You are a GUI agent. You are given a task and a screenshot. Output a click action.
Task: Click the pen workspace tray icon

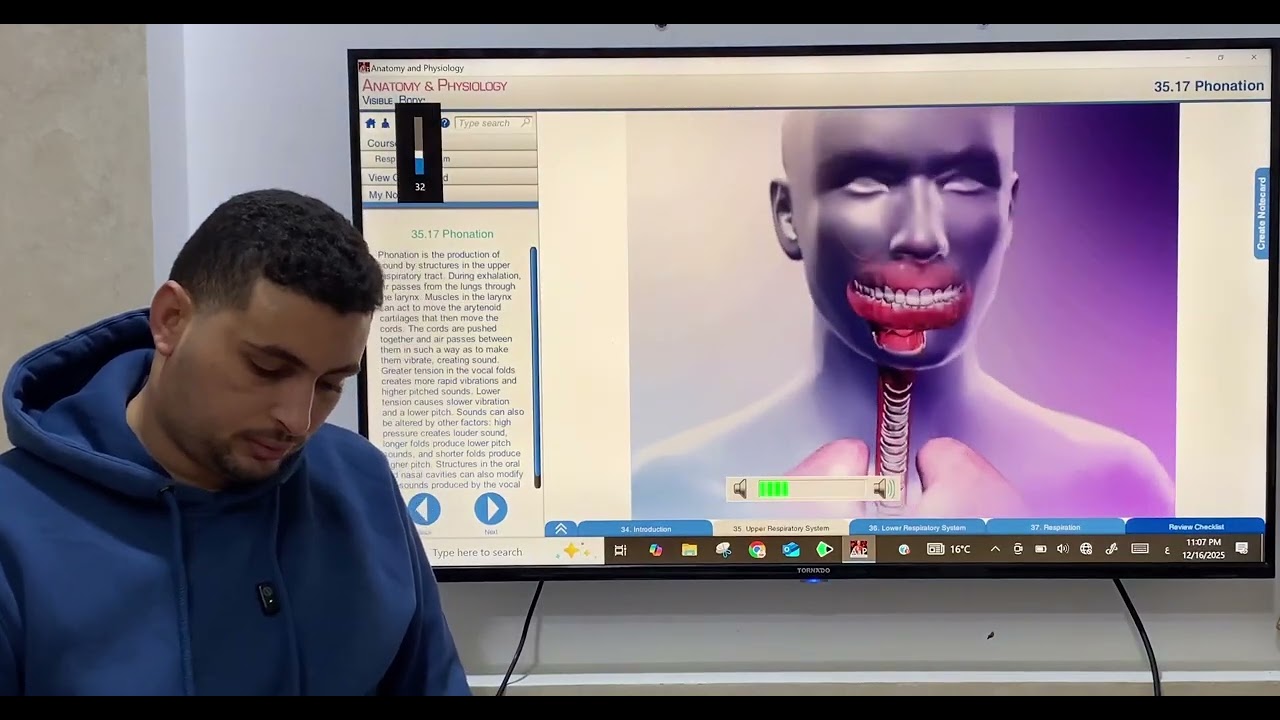[x=1111, y=549]
